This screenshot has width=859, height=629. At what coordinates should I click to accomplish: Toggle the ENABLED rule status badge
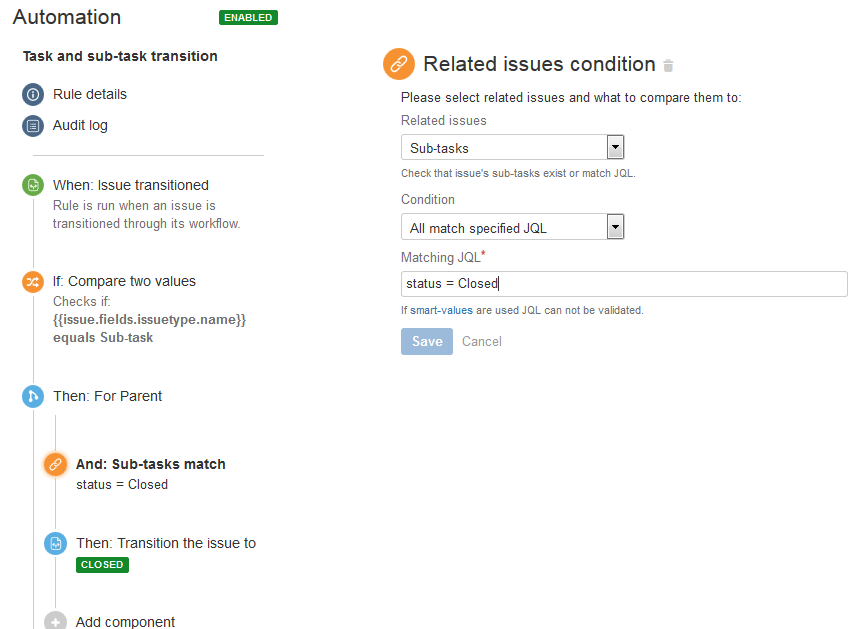248,18
